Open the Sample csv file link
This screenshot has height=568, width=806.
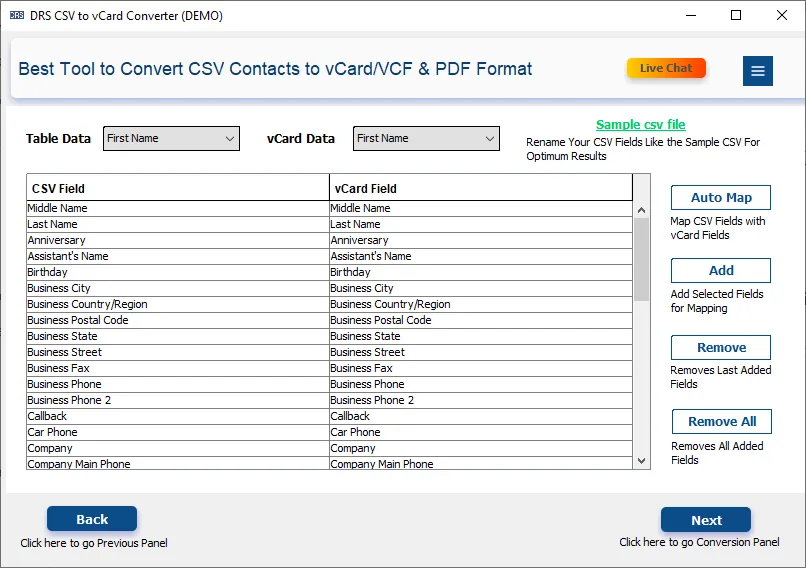(x=640, y=124)
